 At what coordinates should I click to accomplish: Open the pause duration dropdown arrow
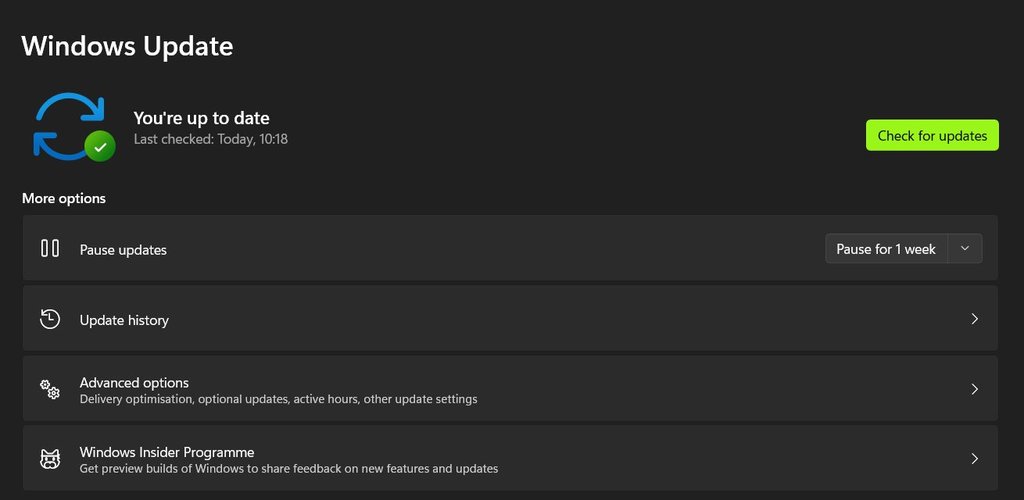965,249
